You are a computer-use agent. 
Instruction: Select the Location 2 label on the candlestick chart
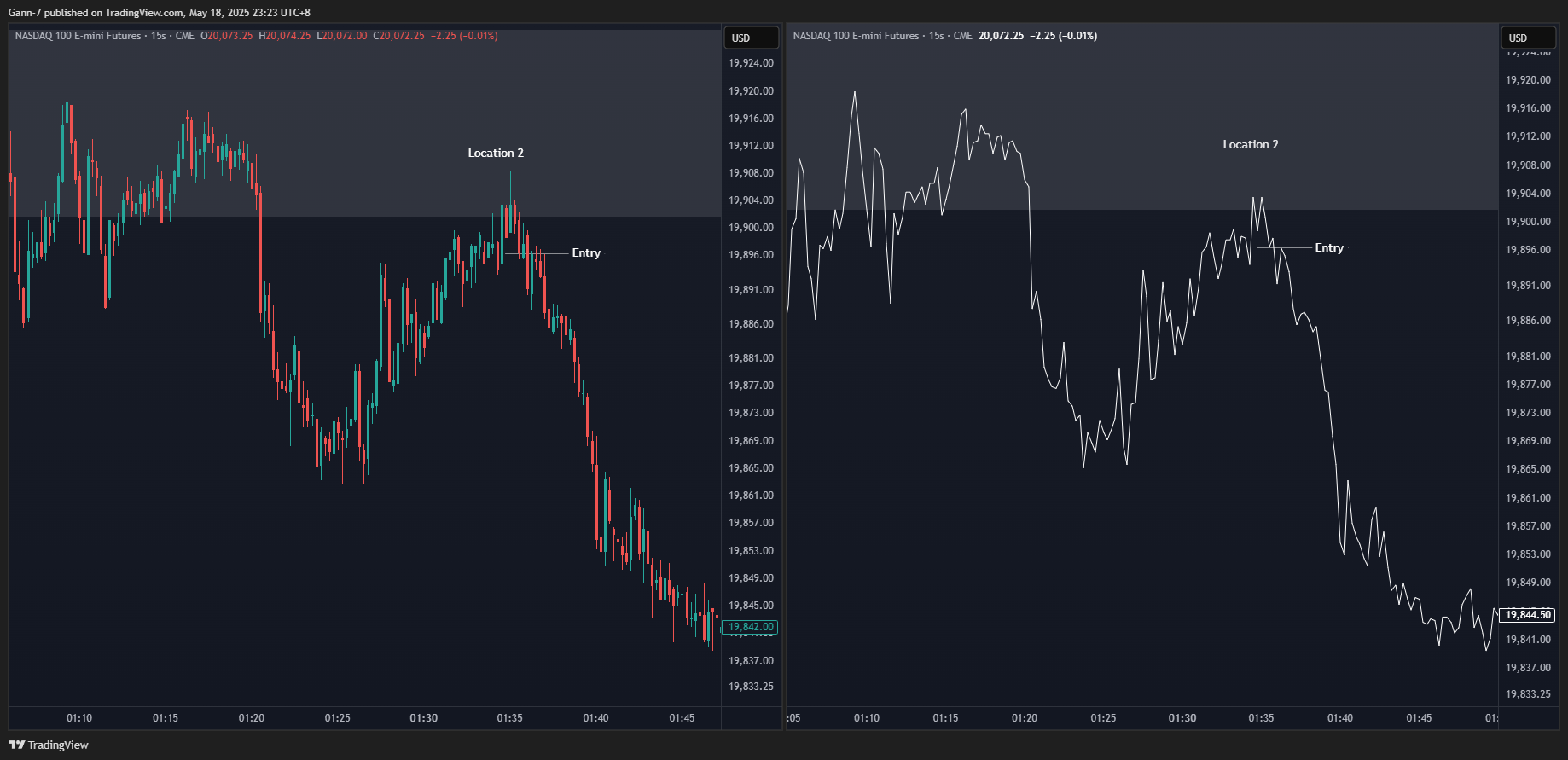click(496, 153)
